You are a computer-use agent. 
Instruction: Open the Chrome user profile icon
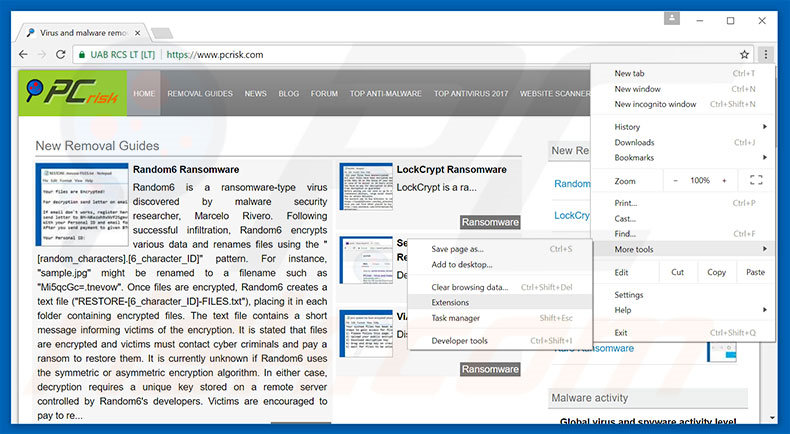[x=672, y=19]
